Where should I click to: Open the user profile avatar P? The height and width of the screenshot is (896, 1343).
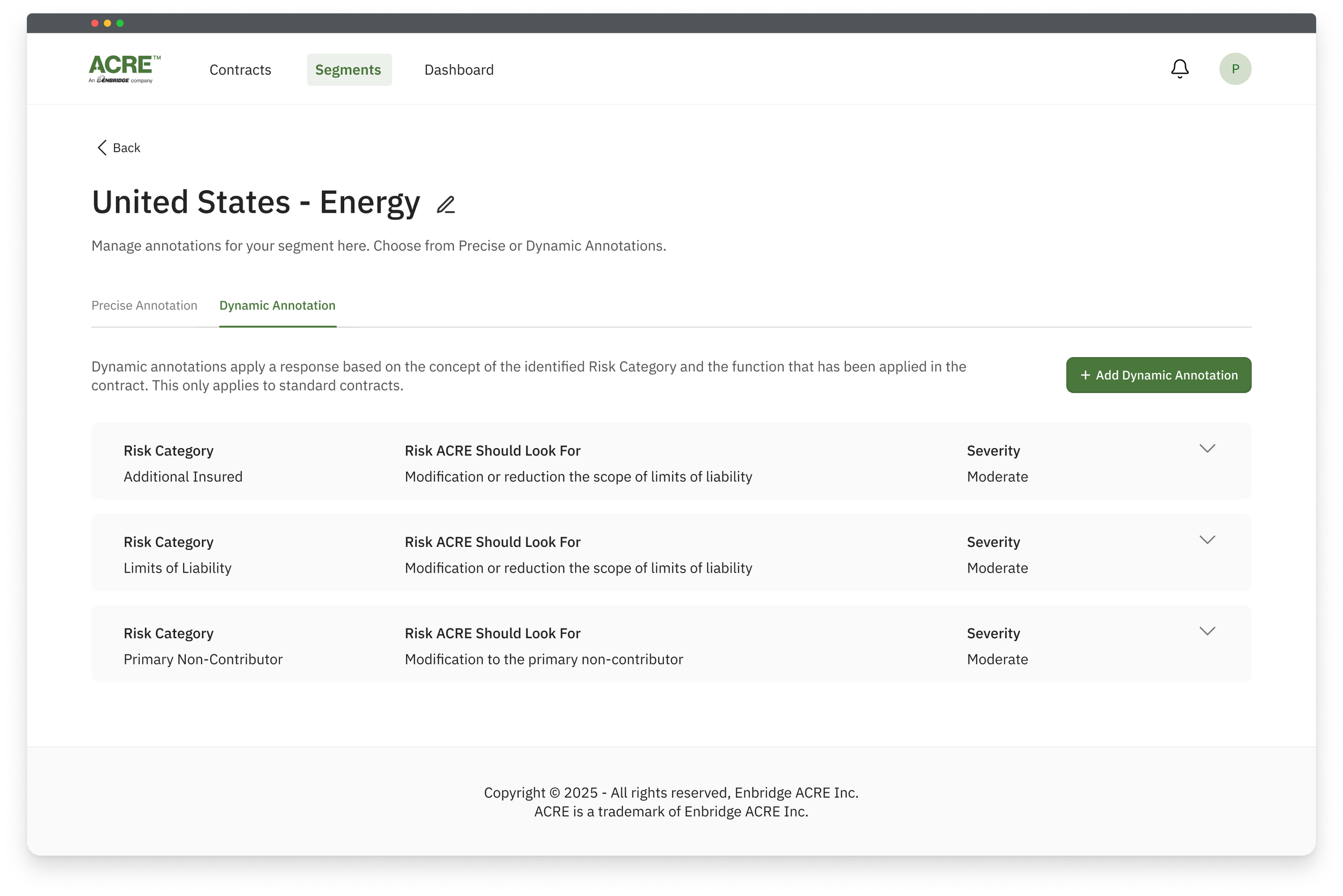click(x=1235, y=69)
